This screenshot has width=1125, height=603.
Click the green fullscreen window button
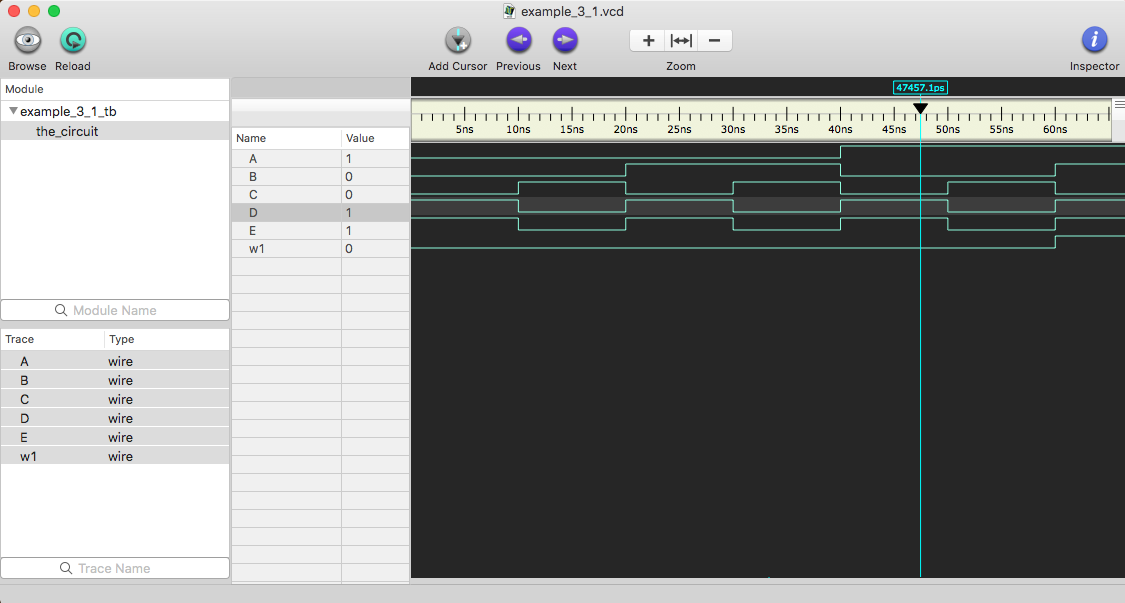click(54, 11)
